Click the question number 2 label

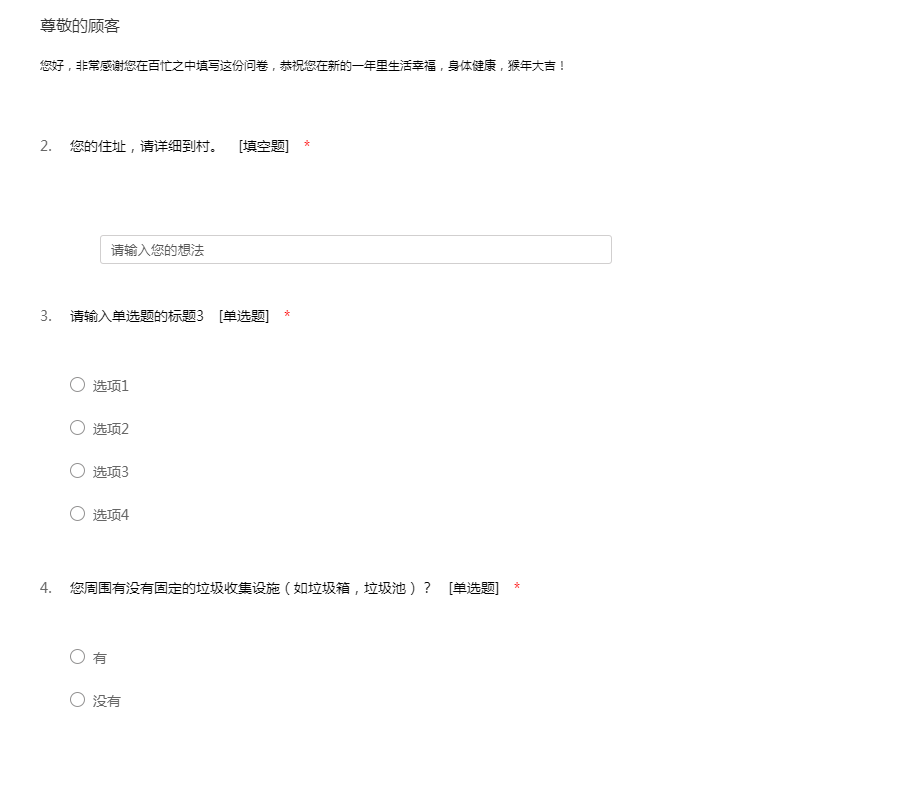pos(46,146)
